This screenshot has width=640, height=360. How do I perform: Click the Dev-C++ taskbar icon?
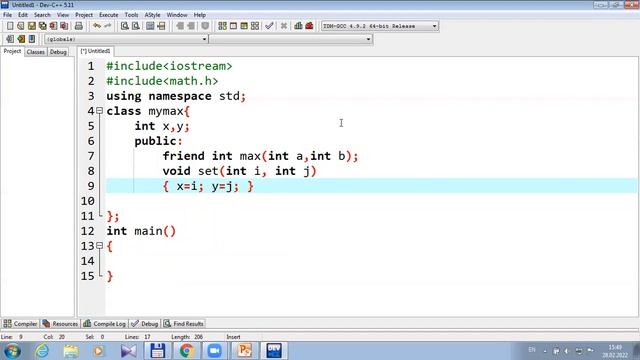274,351
